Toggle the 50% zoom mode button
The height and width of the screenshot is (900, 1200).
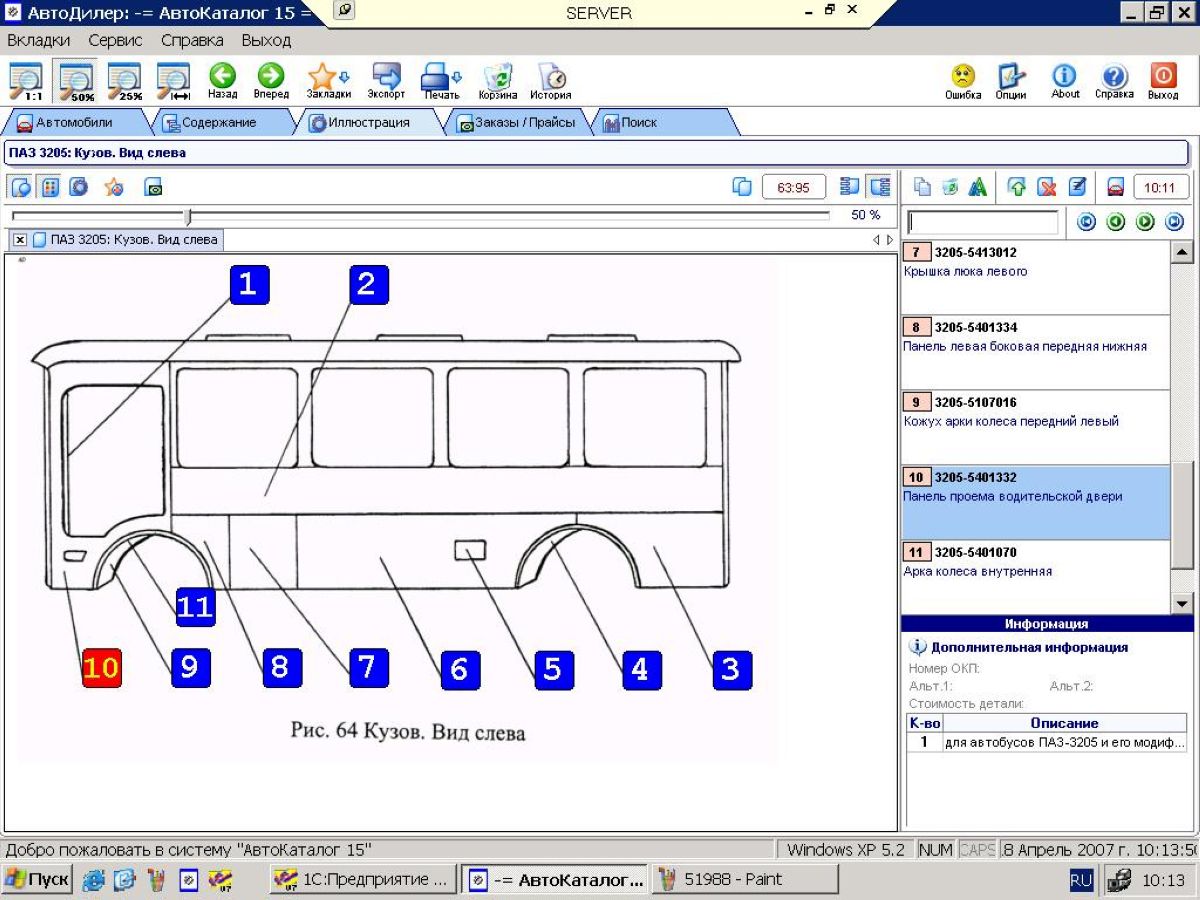click(76, 82)
